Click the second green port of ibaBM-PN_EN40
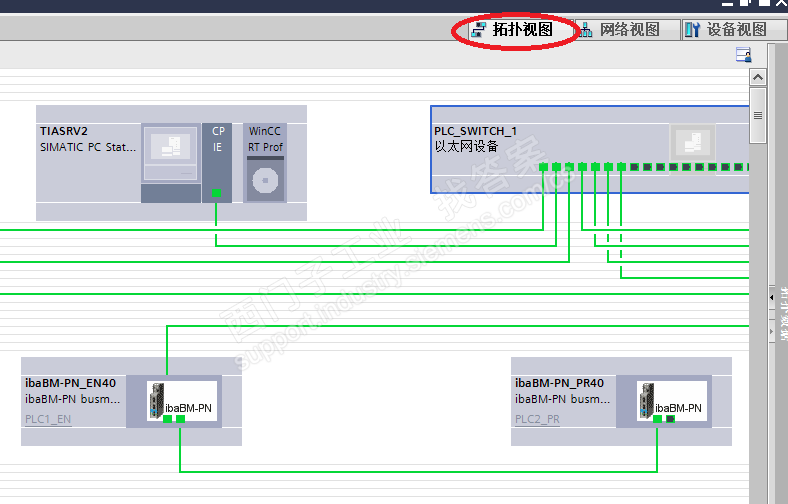This screenshot has width=788, height=504. pos(180,419)
